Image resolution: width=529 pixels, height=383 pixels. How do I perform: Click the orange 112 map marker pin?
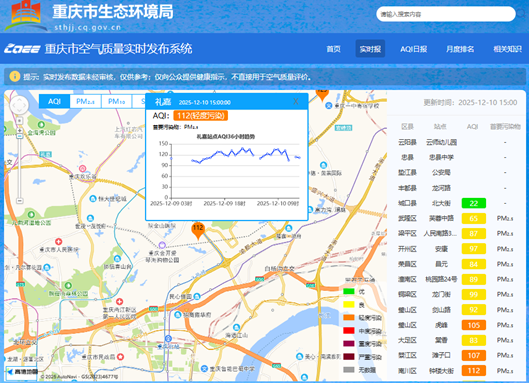click(x=198, y=230)
